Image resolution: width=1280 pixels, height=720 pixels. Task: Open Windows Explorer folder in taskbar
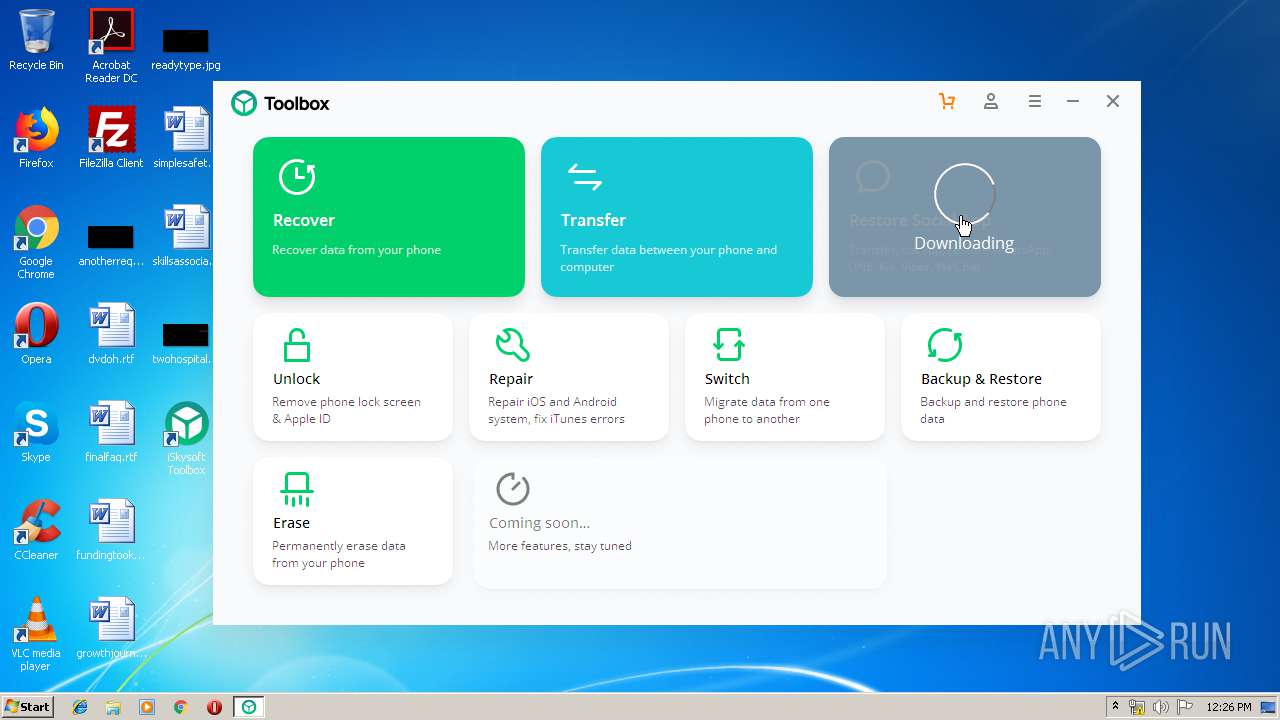tap(113, 707)
